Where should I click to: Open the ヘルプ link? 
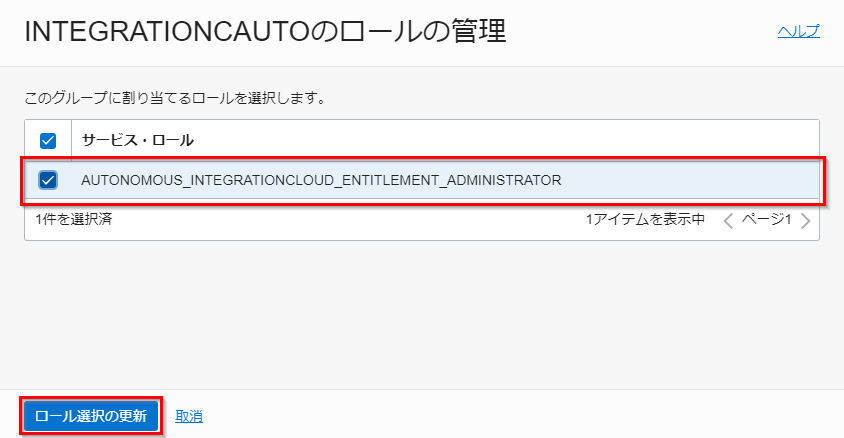(x=798, y=31)
